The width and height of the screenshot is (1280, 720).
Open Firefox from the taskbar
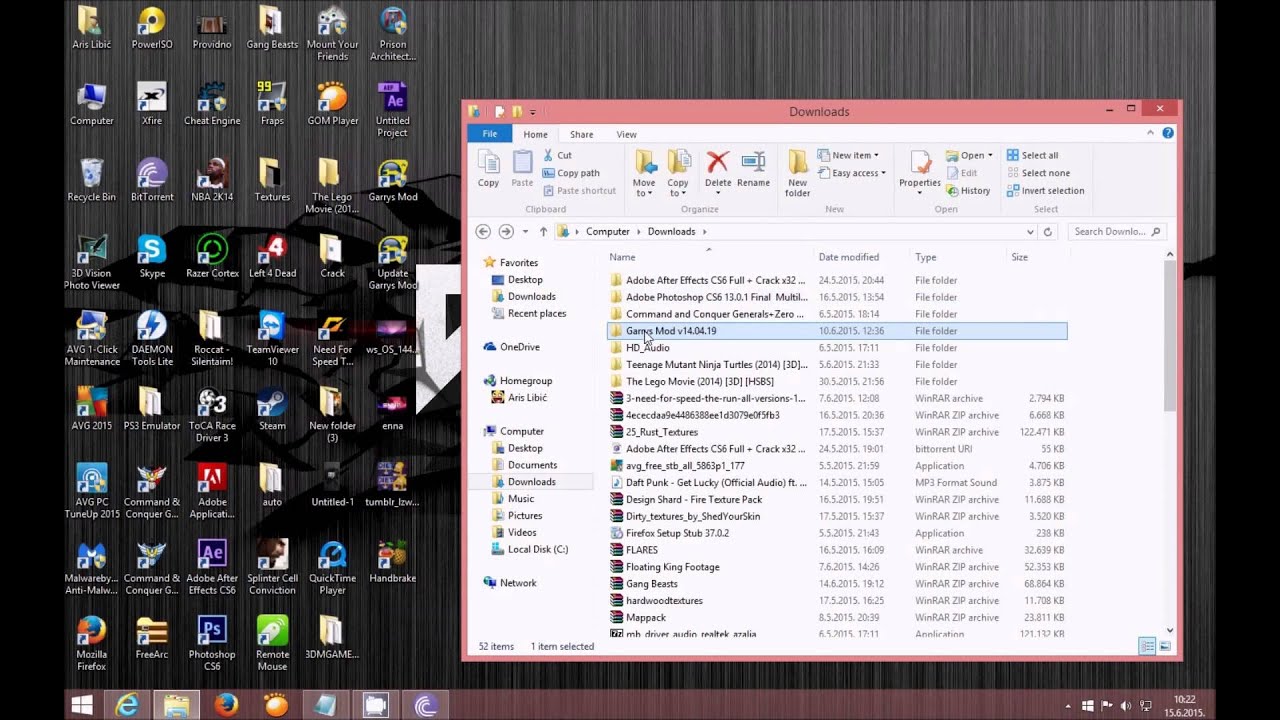(226, 705)
